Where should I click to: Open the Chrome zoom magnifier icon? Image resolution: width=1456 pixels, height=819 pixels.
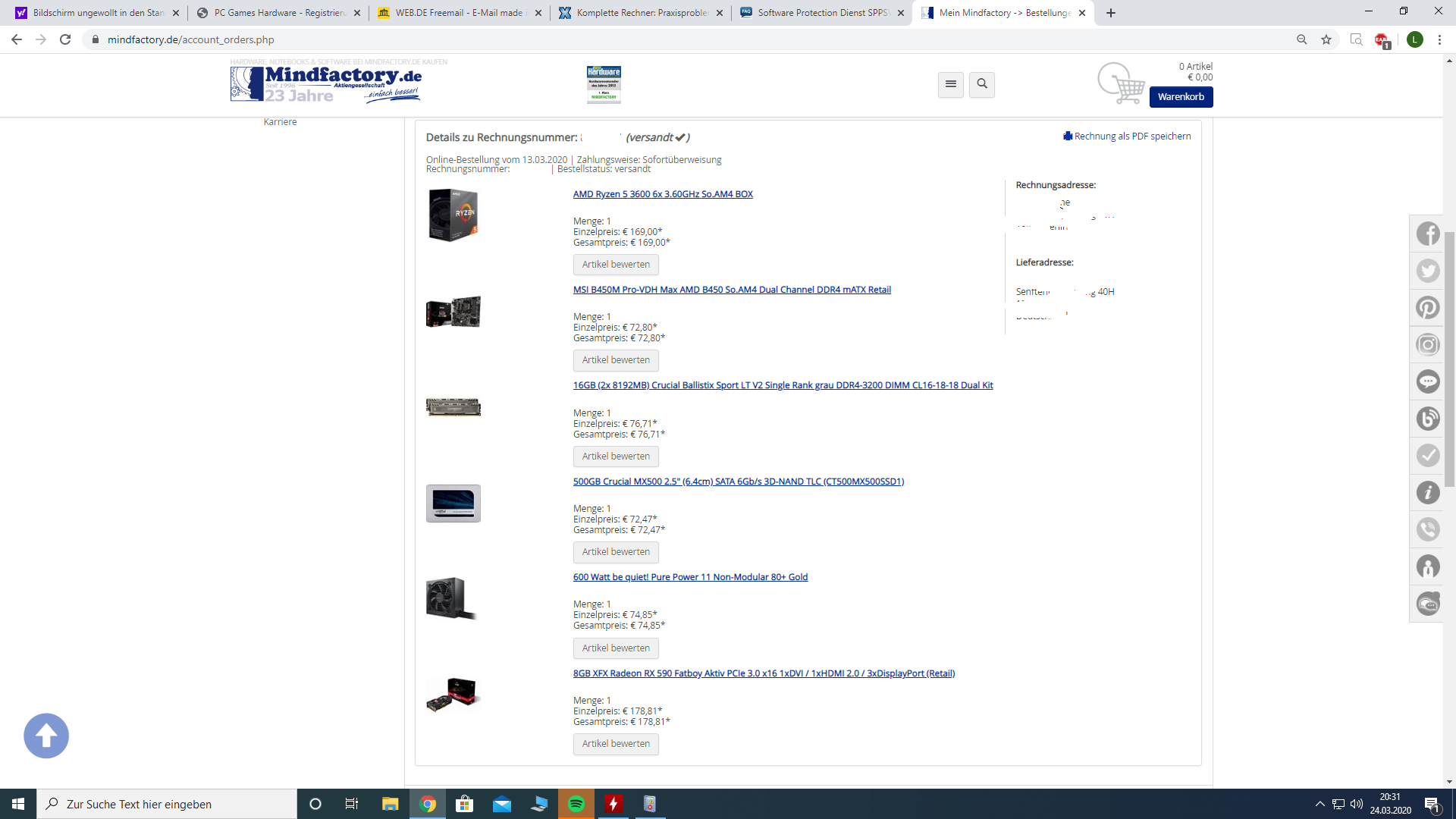point(1302,39)
